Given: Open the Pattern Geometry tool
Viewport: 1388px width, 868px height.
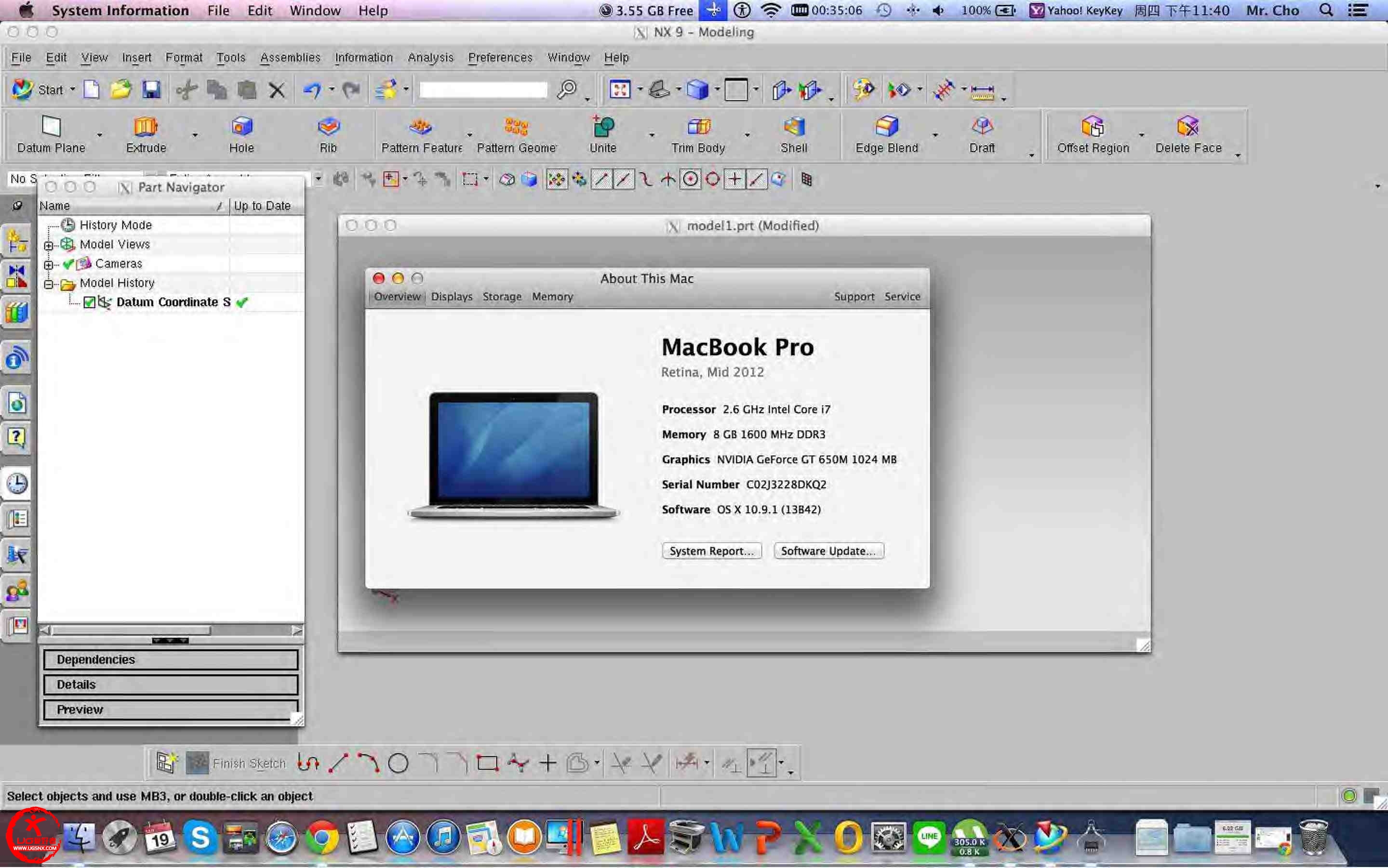Looking at the screenshot, I should coord(516,135).
